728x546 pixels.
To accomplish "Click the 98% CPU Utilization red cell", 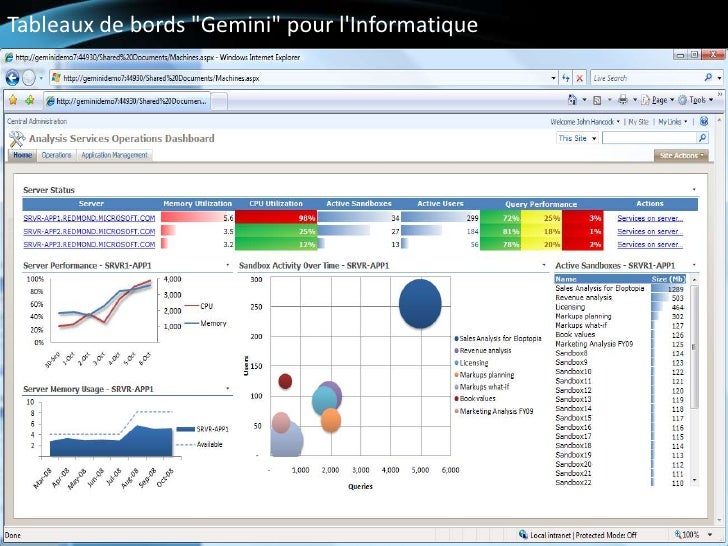I will click(276, 217).
